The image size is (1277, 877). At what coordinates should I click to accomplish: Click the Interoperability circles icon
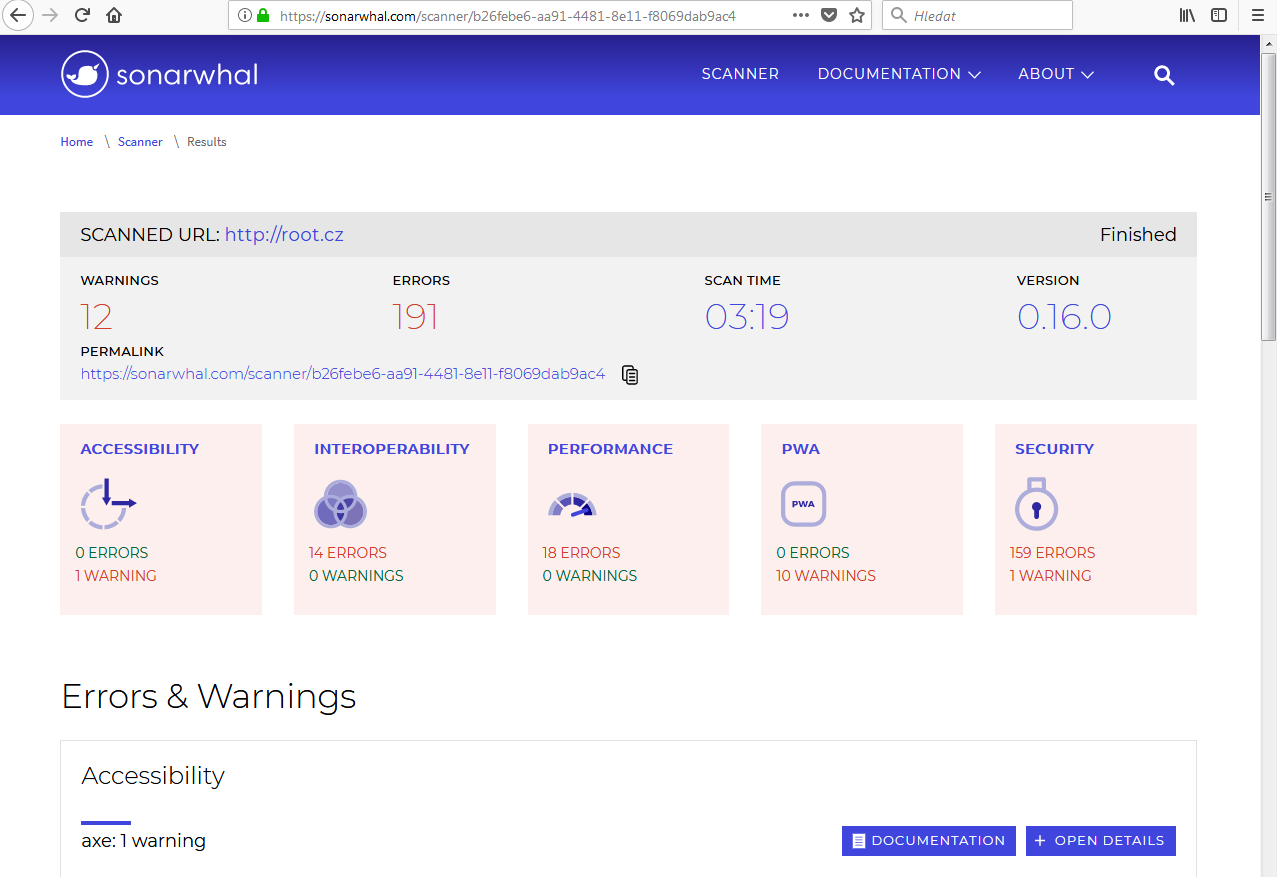click(341, 504)
